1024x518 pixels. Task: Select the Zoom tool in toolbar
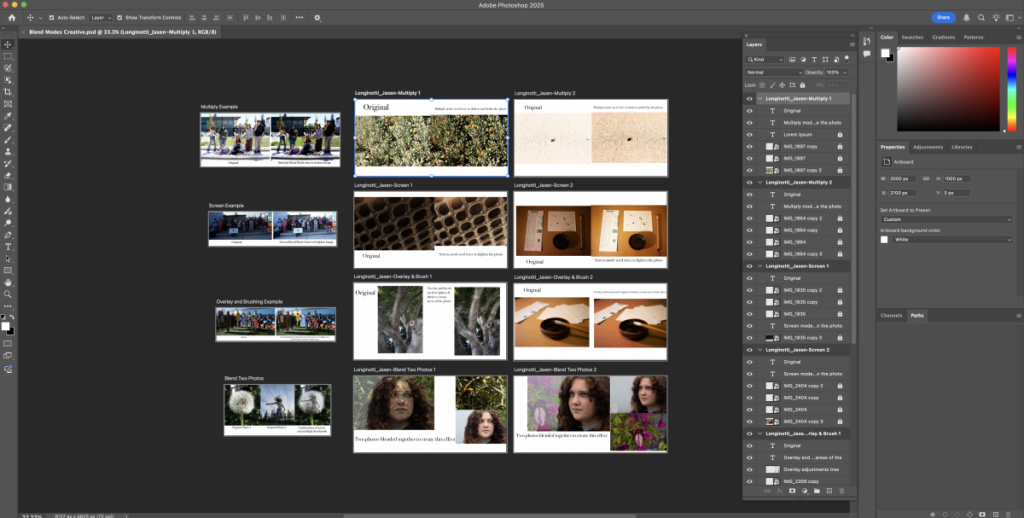click(8, 294)
